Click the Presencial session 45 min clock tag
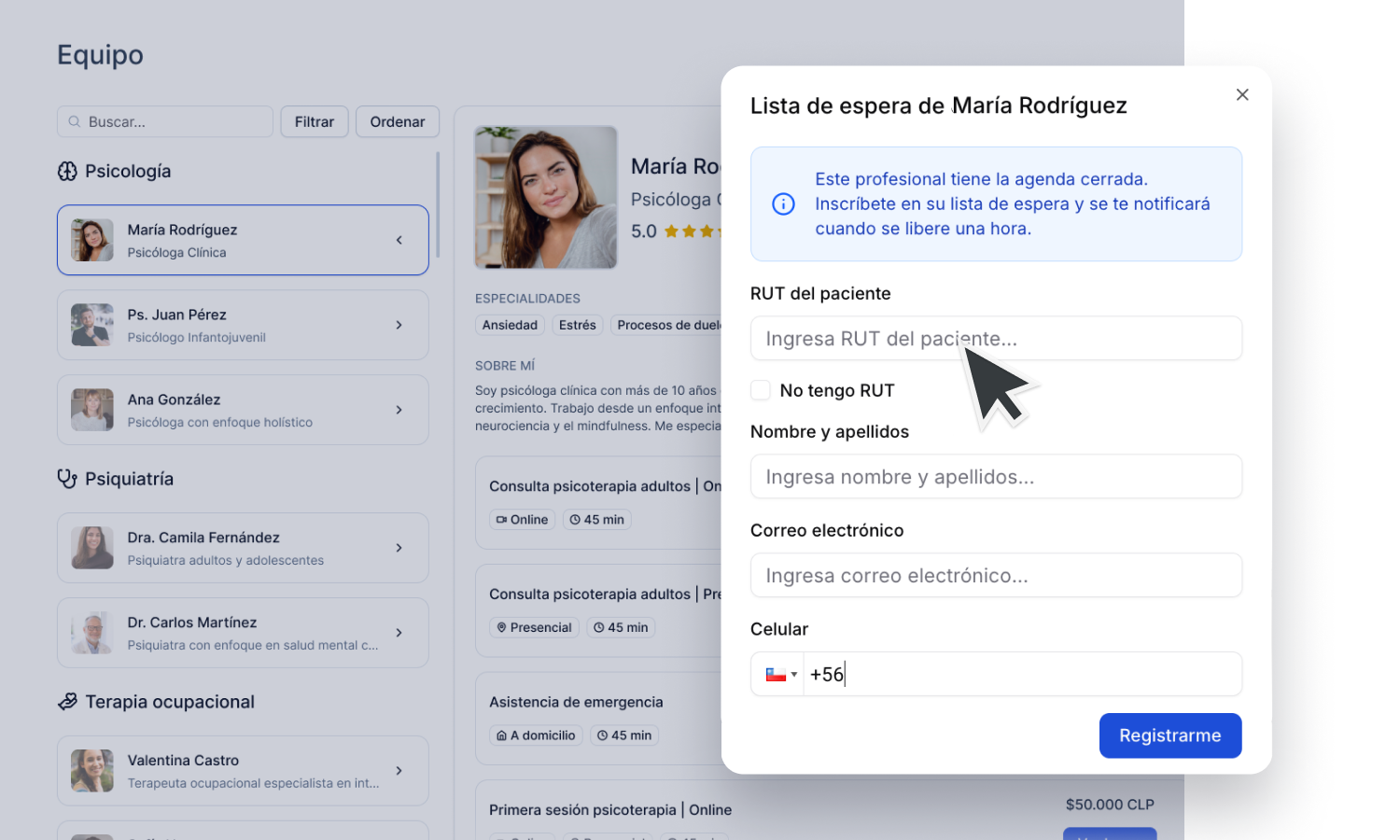Viewport: 1400px width, 840px height. pos(621,627)
